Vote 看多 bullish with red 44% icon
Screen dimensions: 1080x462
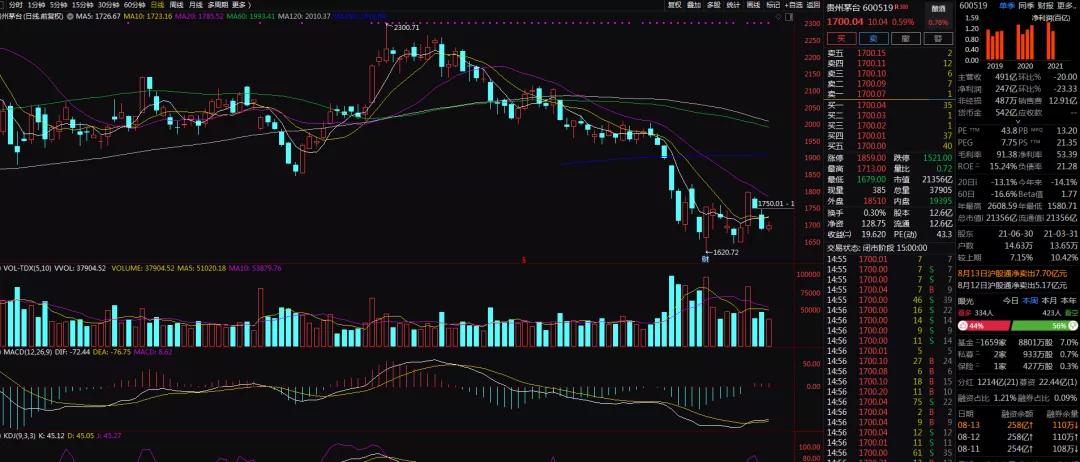[x=964, y=326]
